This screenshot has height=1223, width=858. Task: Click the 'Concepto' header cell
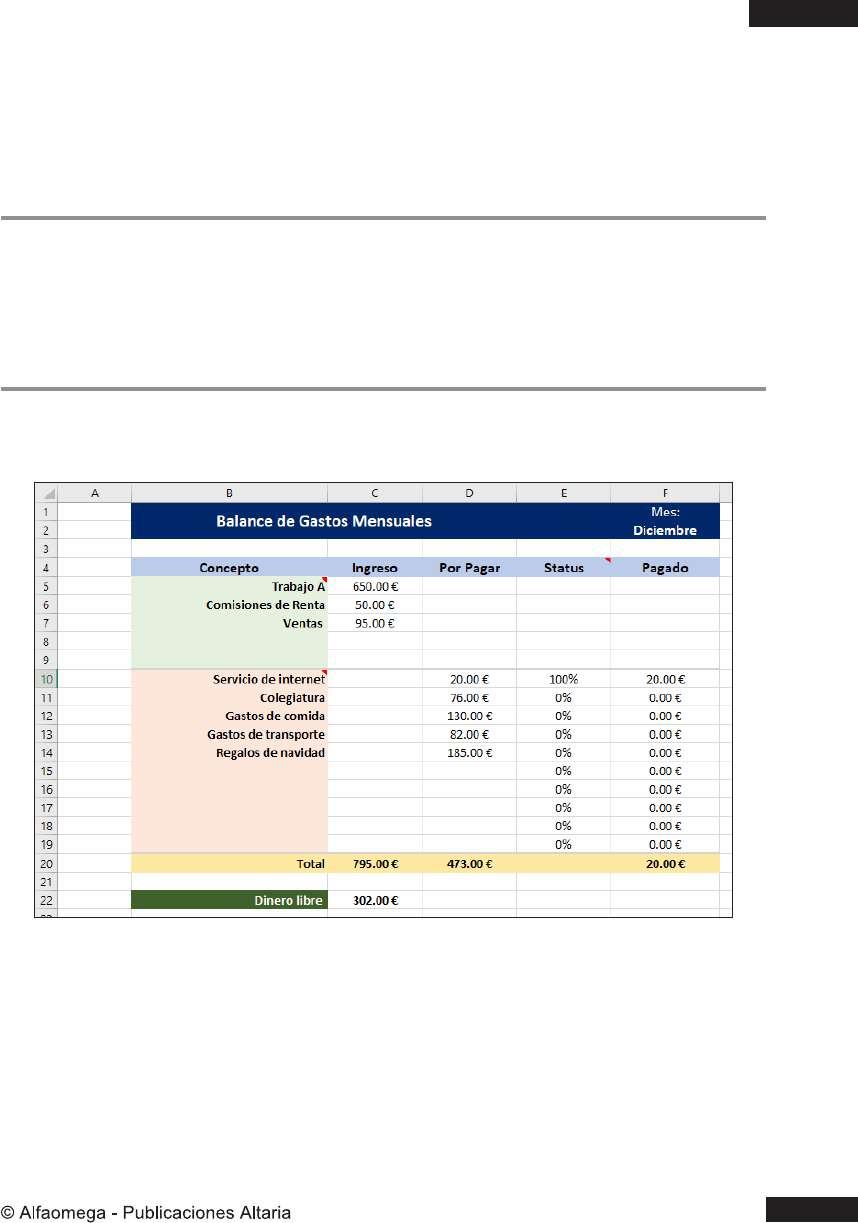[x=229, y=567]
